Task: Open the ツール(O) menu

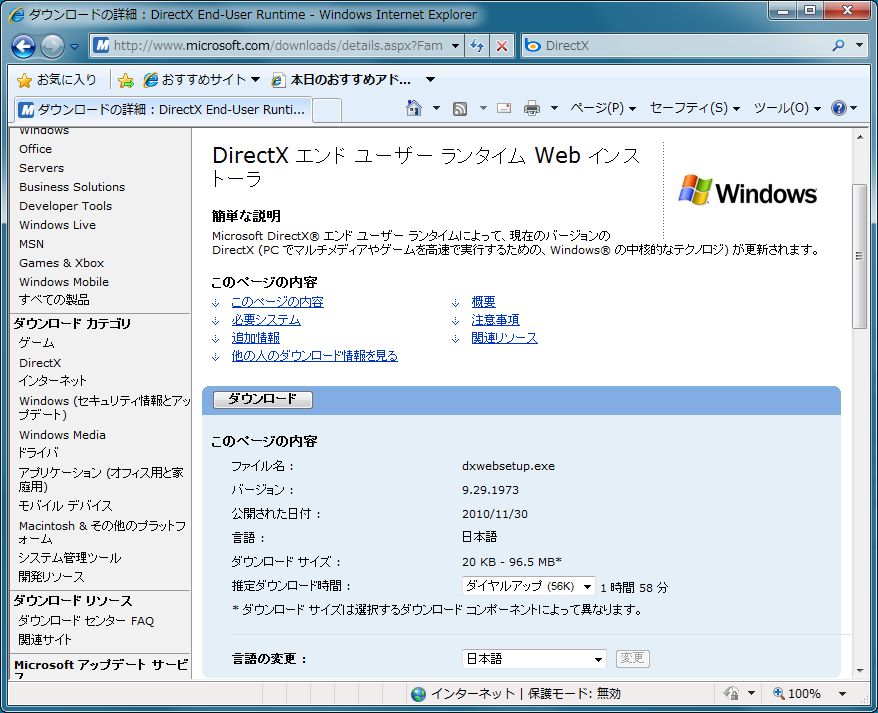Action: pyautogui.click(x=787, y=108)
